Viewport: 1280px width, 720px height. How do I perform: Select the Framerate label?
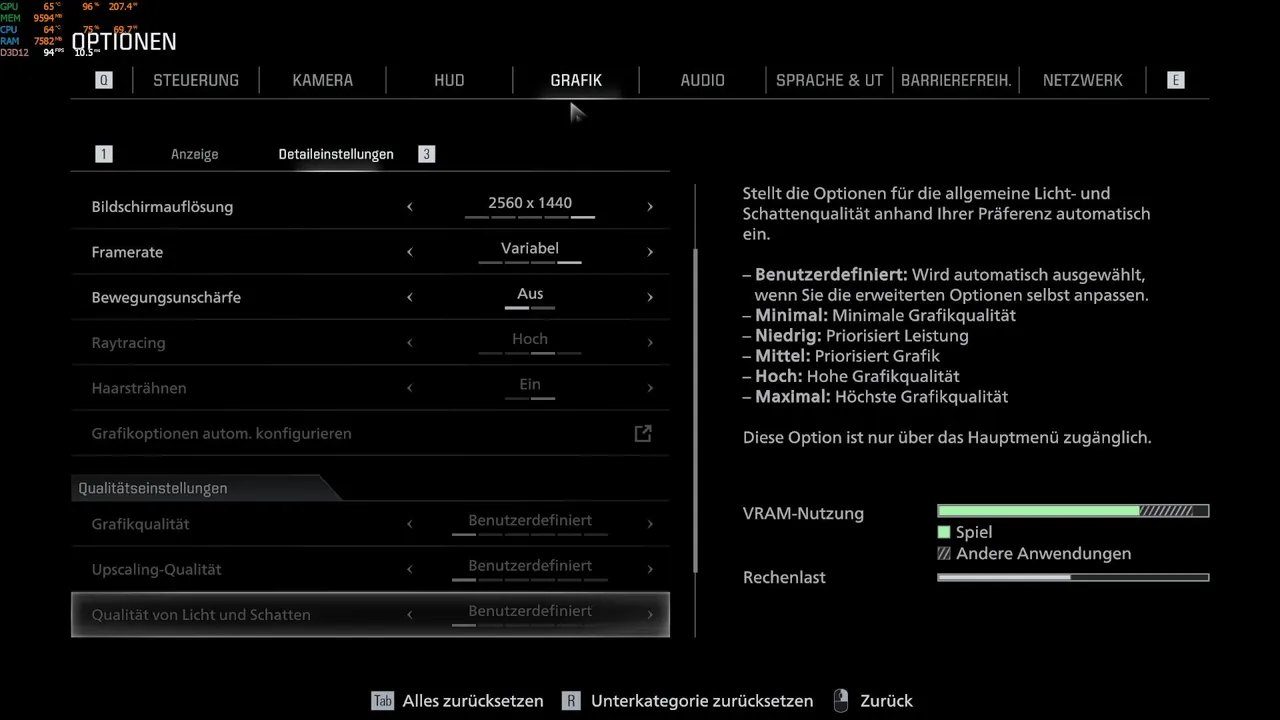(127, 252)
